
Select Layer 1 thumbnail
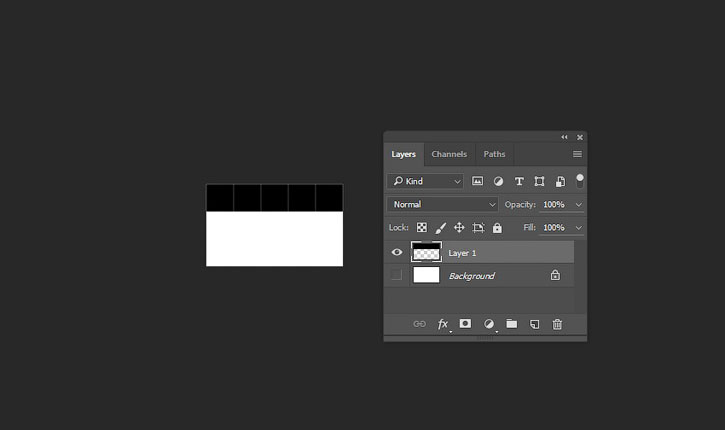[x=426, y=252]
